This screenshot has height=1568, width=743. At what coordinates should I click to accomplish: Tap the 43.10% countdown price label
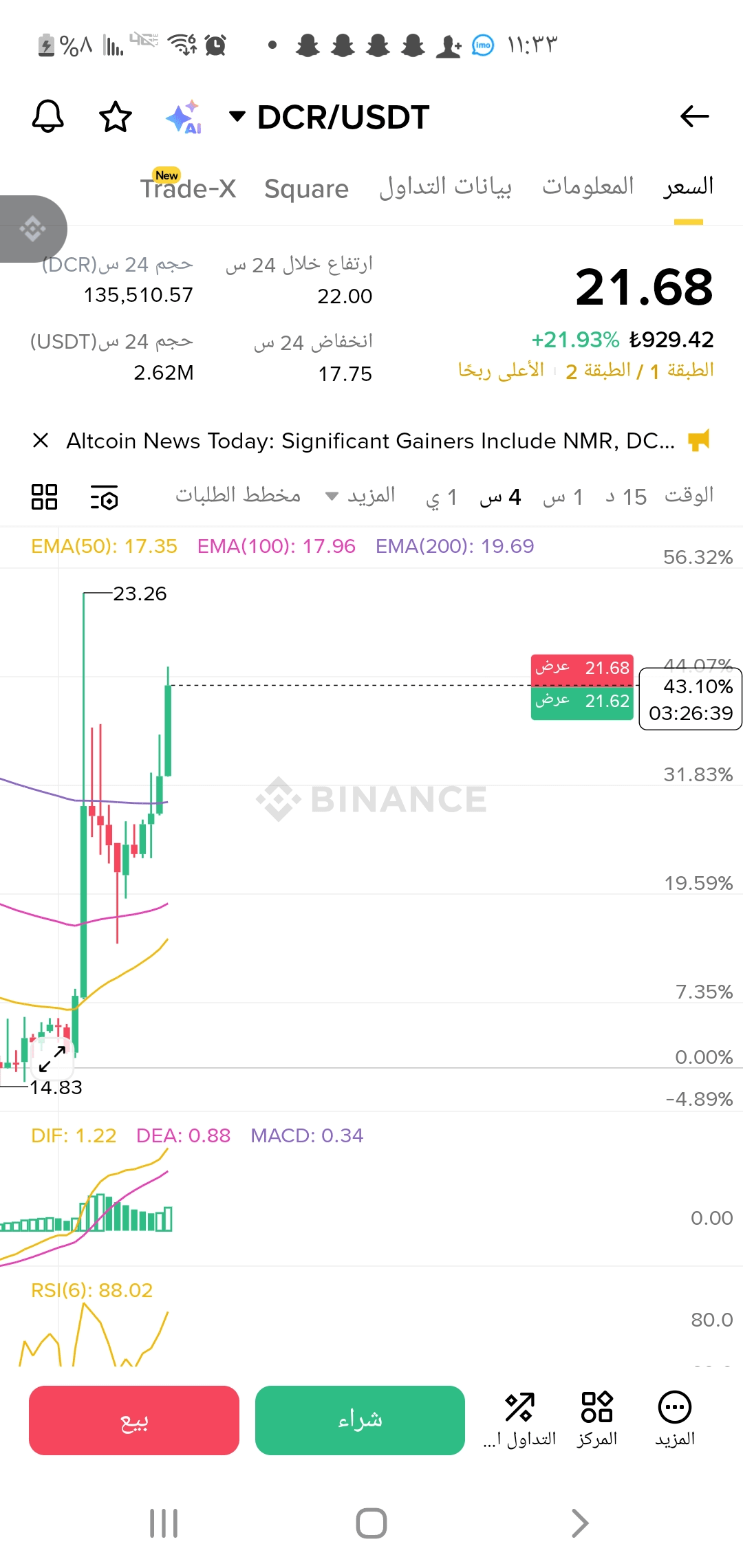coord(691,699)
